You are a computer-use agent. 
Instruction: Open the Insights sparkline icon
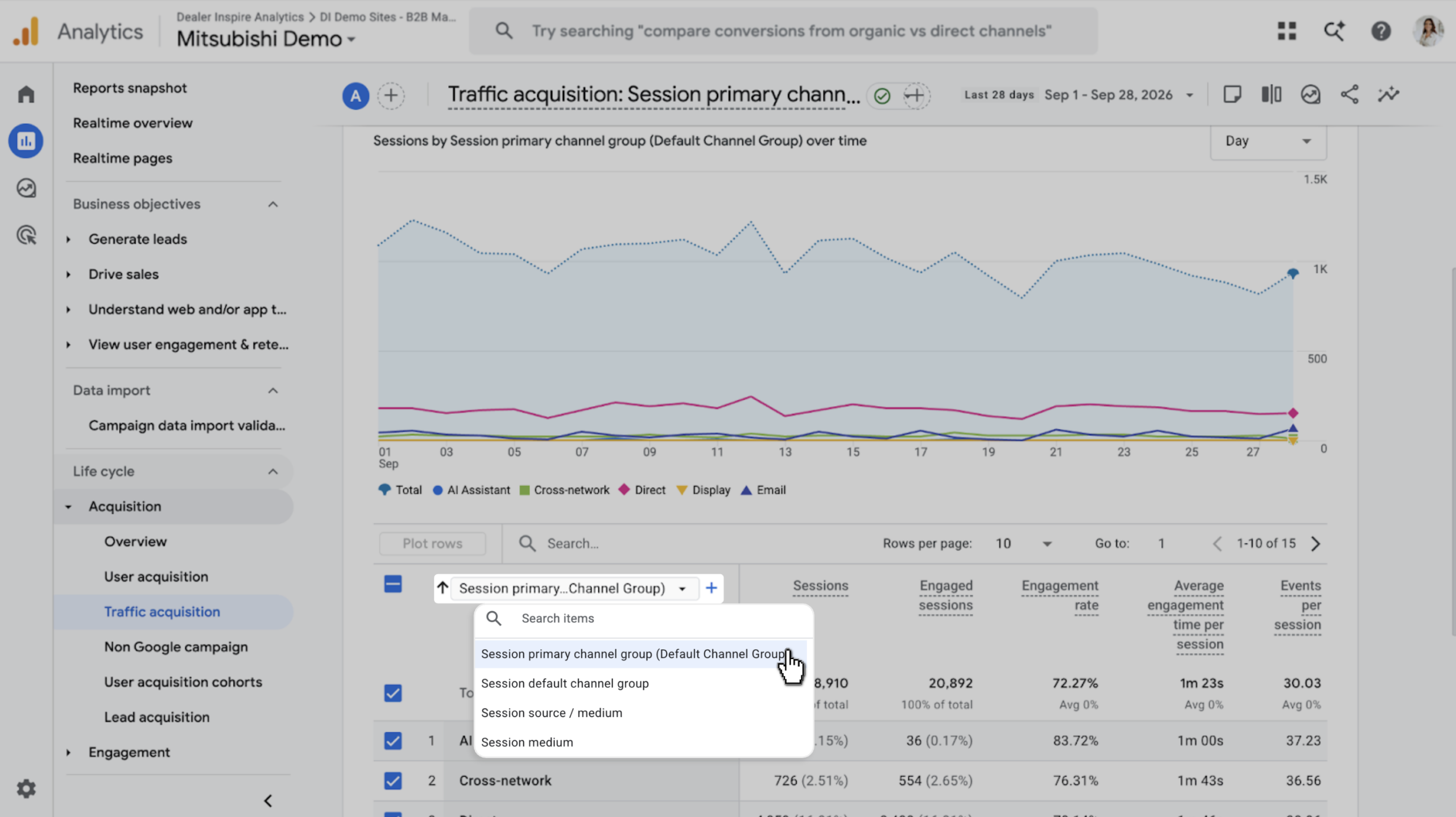1388,94
